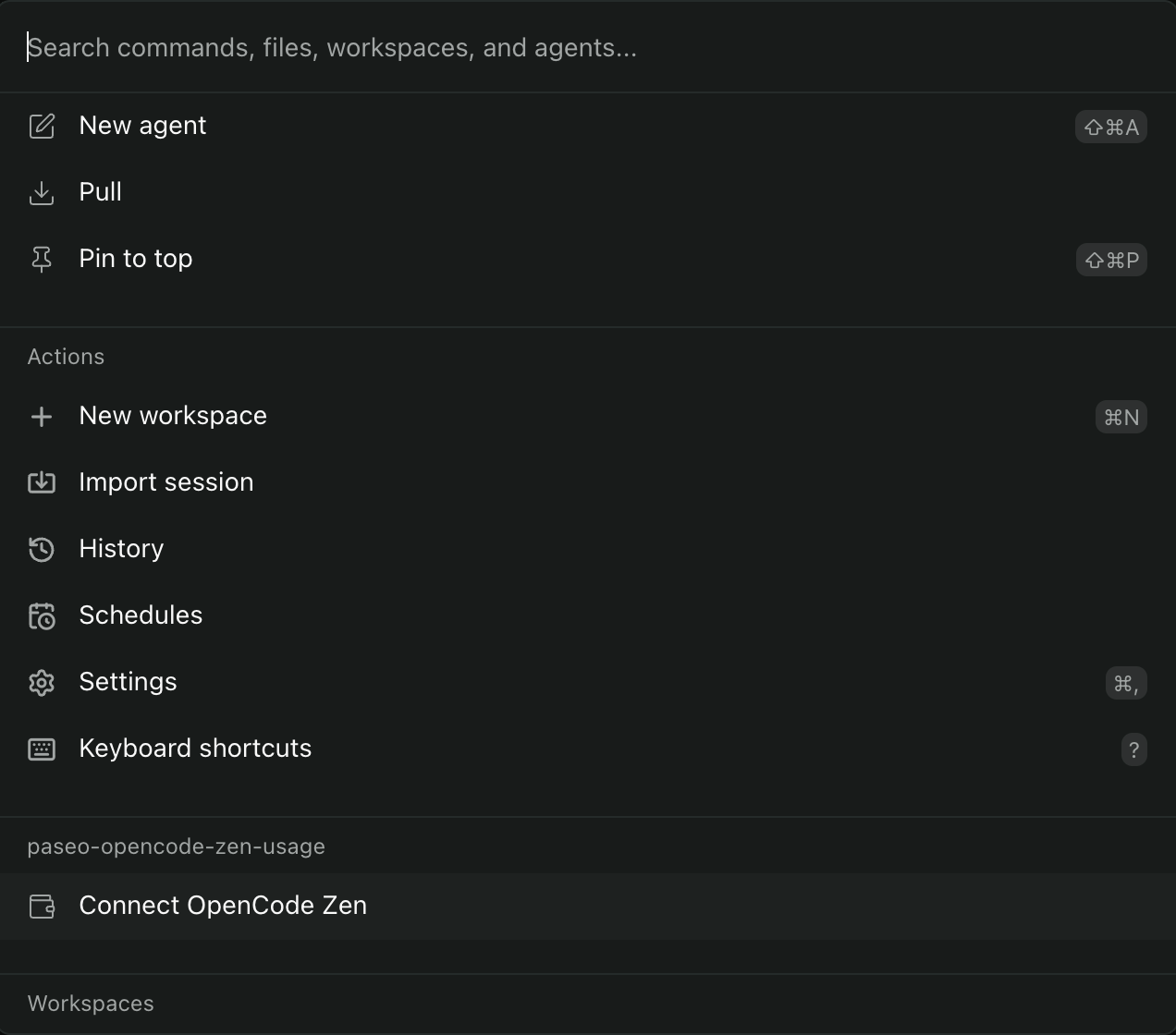Click the plus icon beside New workspace
Image resolution: width=1176 pixels, height=1035 pixels.
coord(42,416)
